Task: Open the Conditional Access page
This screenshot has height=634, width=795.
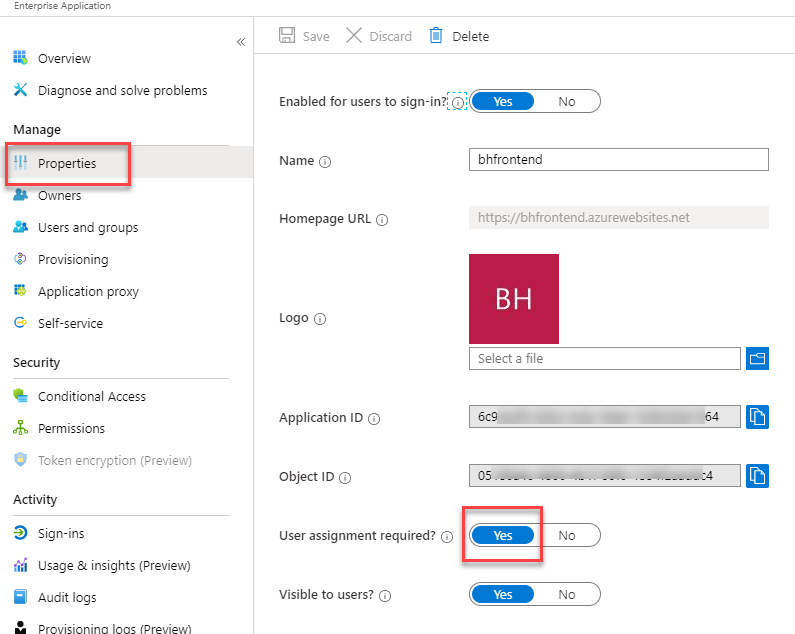Action: [x=91, y=396]
